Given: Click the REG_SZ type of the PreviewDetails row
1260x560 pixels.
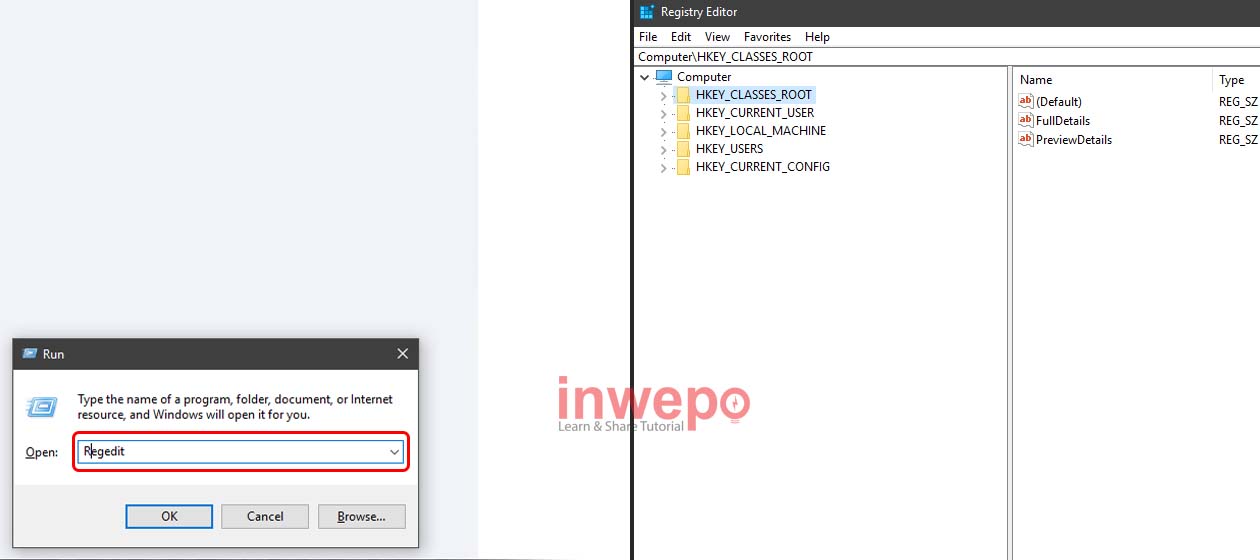Looking at the screenshot, I should [1238, 140].
